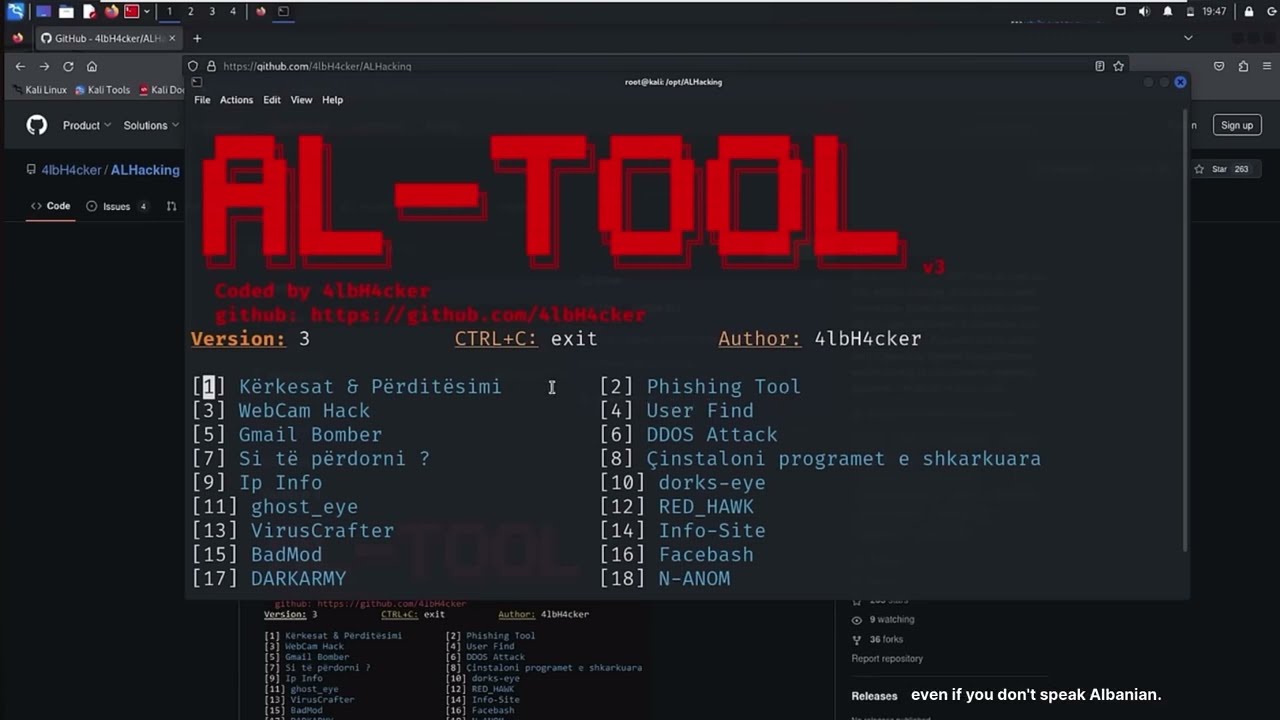Click the tracking protection shield icon
1280x720 pixels.
pos(193,66)
